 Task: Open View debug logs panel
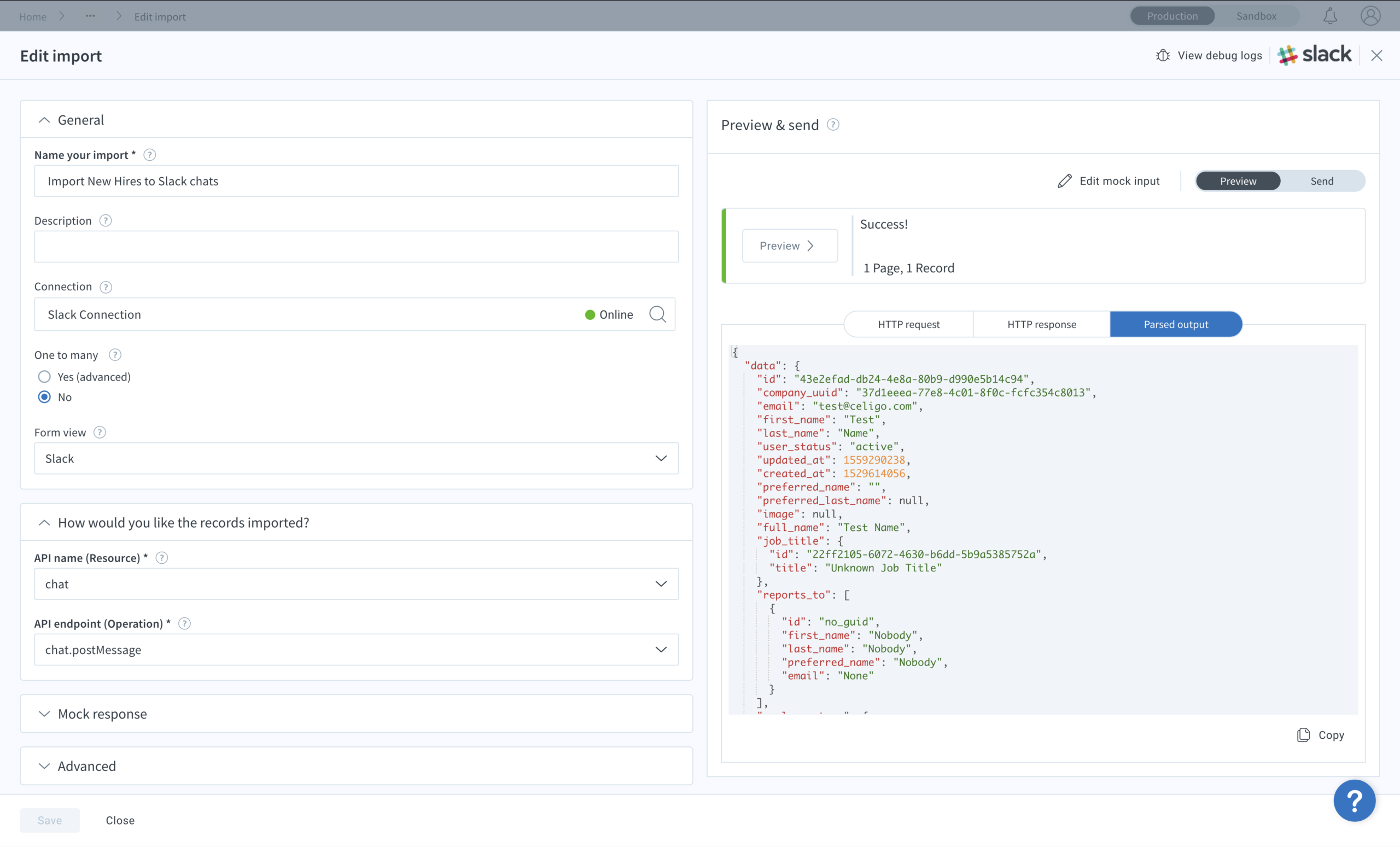pos(1209,55)
